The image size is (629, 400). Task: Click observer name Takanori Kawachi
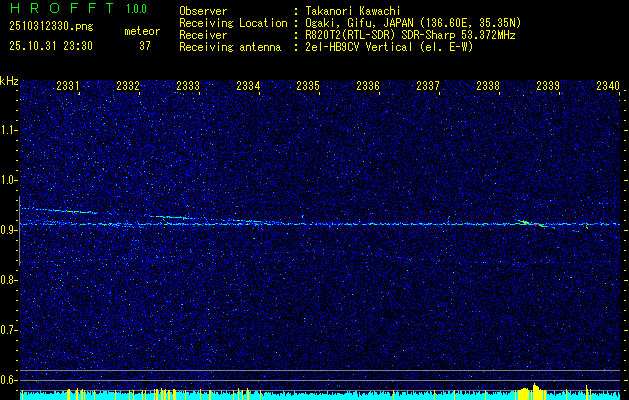tap(353, 11)
